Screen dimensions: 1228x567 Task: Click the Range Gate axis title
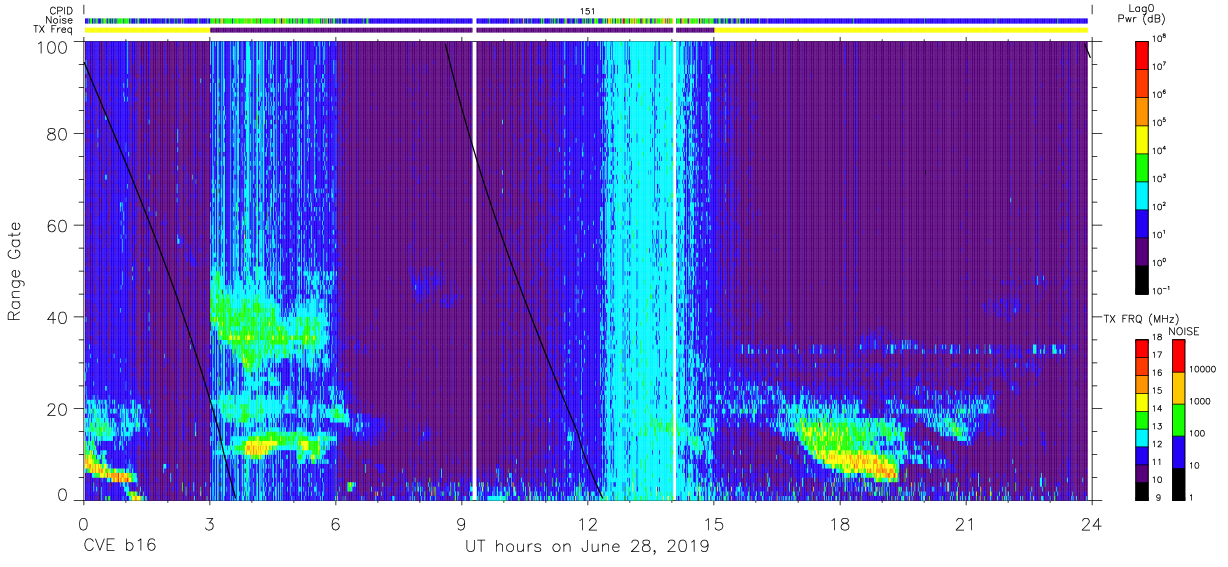click(16, 271)
